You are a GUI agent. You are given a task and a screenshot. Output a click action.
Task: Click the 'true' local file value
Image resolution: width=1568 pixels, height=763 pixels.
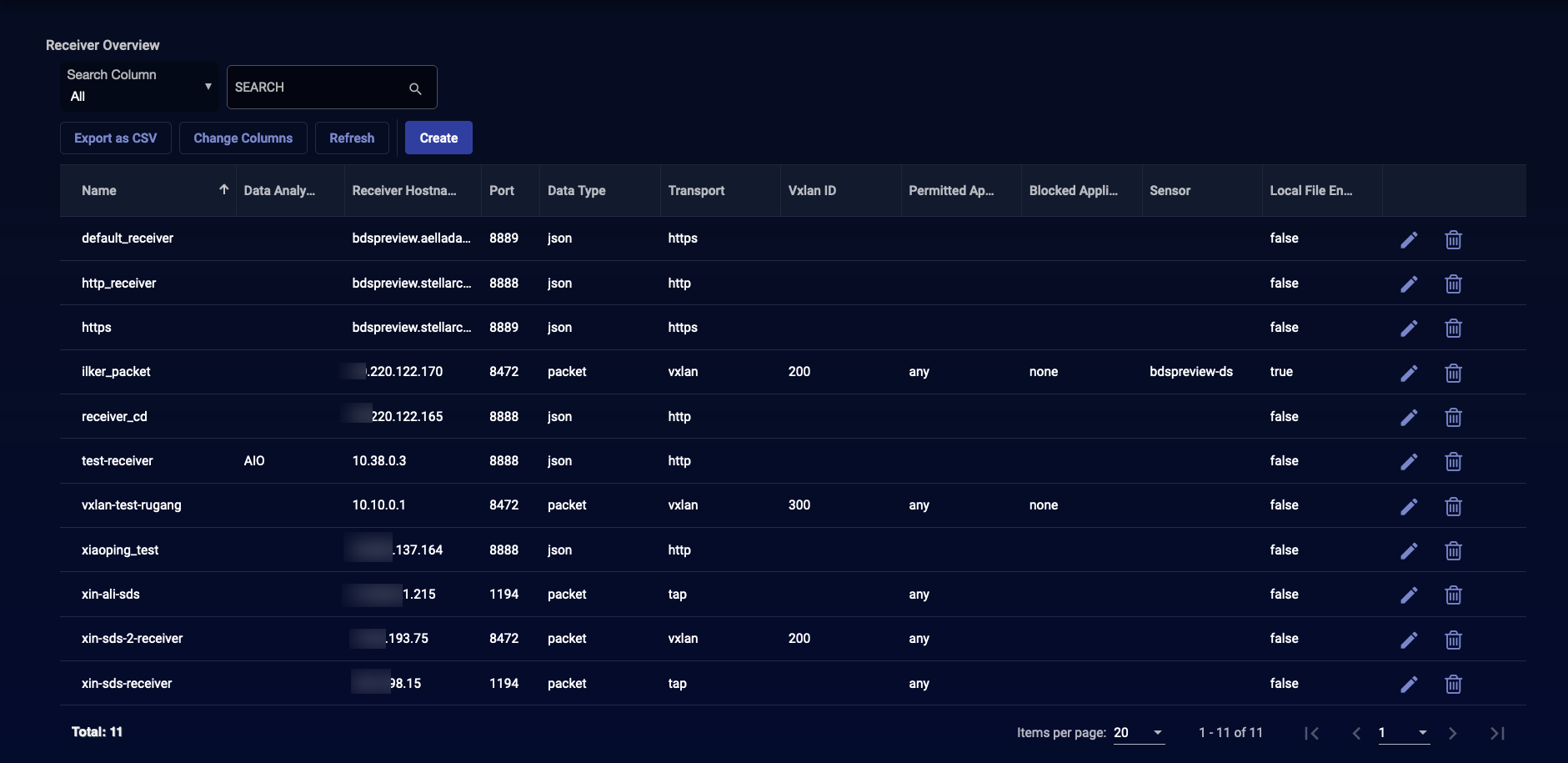[1281, 372]
